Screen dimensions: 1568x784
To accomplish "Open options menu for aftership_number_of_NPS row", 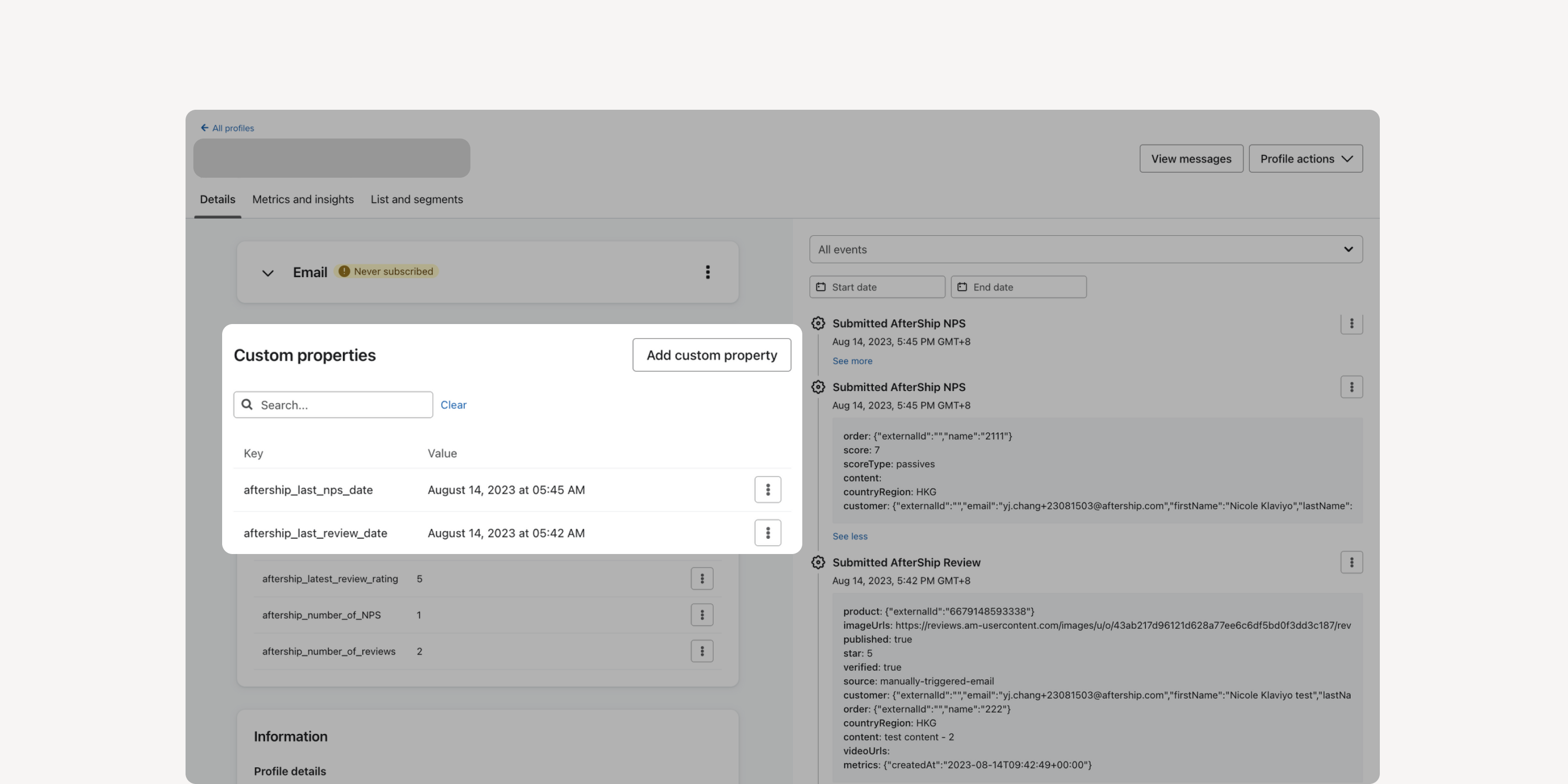I will [702, 615].
